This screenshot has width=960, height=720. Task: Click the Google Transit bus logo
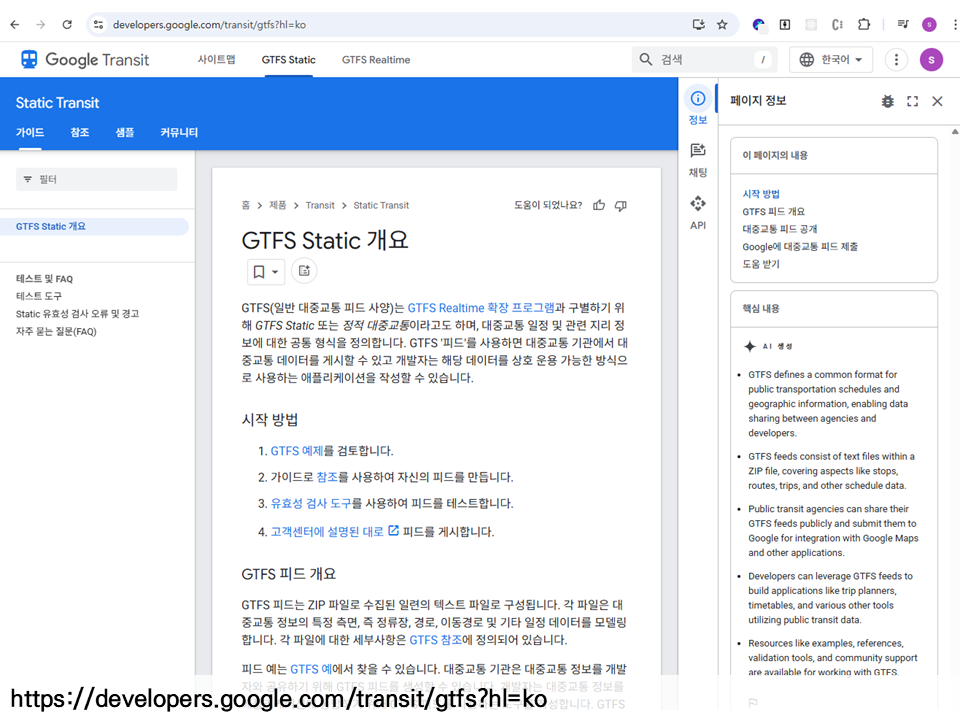29,59
